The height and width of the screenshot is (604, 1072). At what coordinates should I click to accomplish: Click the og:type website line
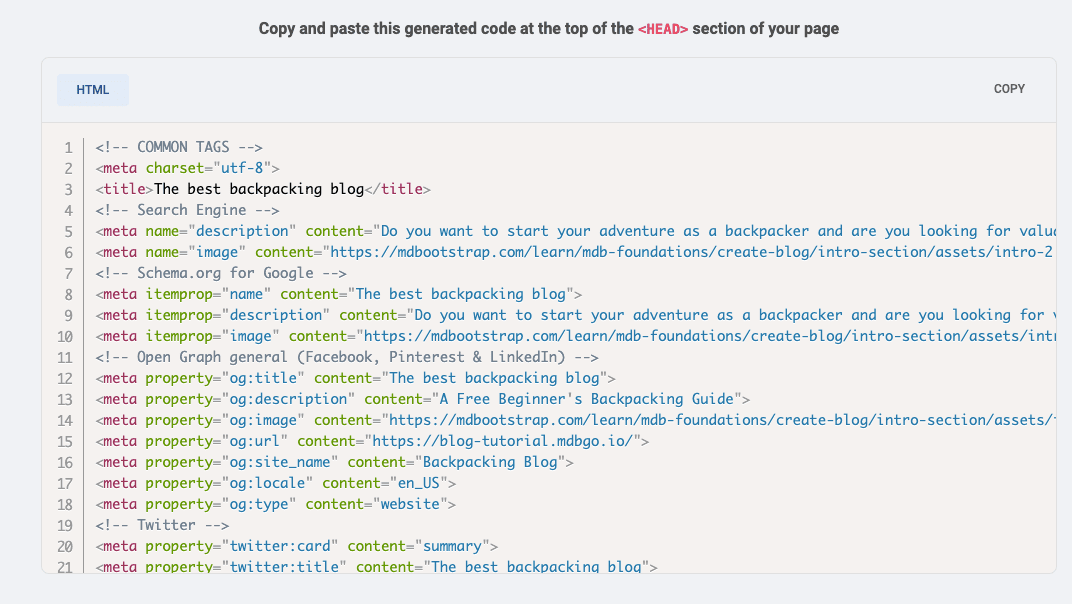tap(276, 504)
